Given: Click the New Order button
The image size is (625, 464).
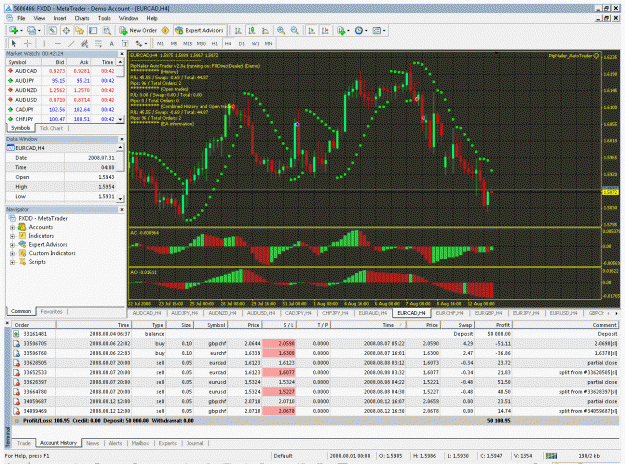Looking at the screenshot, I should (x=138, y=30).
